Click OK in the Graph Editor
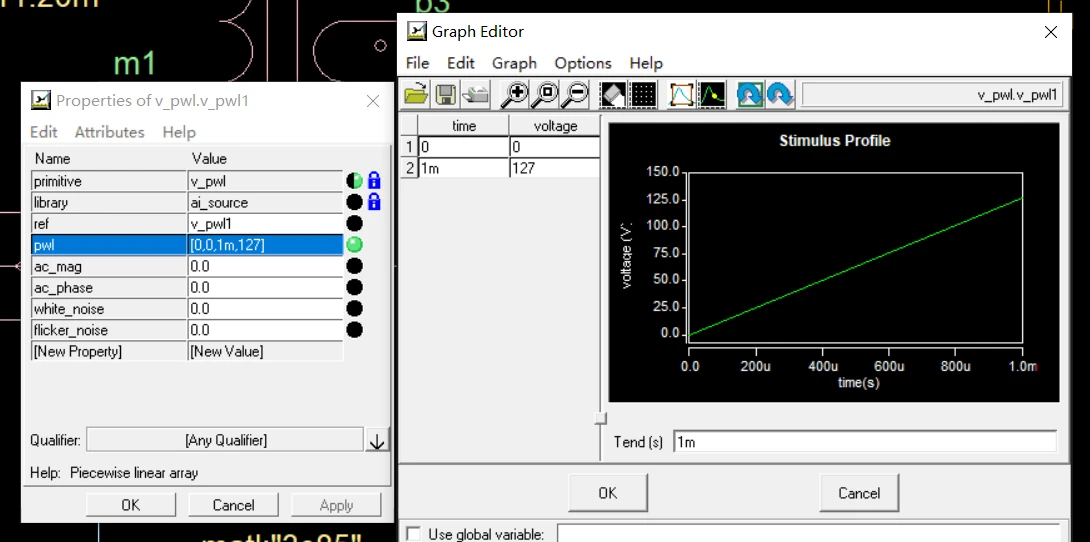This screenshot has width=1090, height=542. click(x=608, y=493)
